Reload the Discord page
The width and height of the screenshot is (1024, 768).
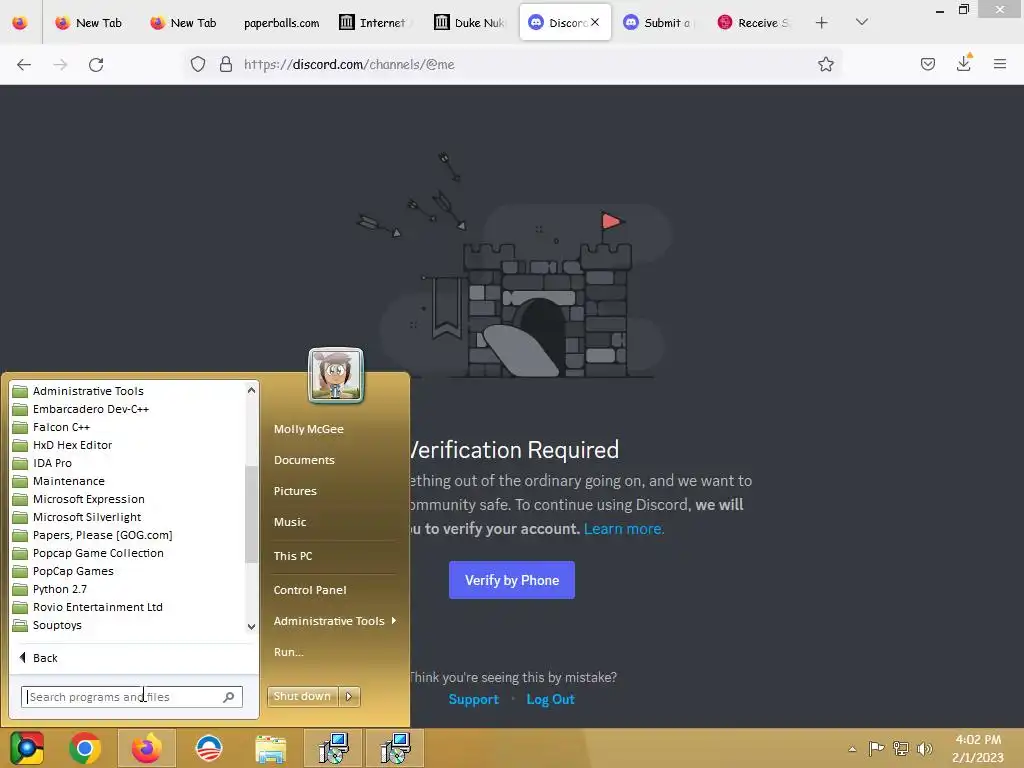(x=96, y=65)
